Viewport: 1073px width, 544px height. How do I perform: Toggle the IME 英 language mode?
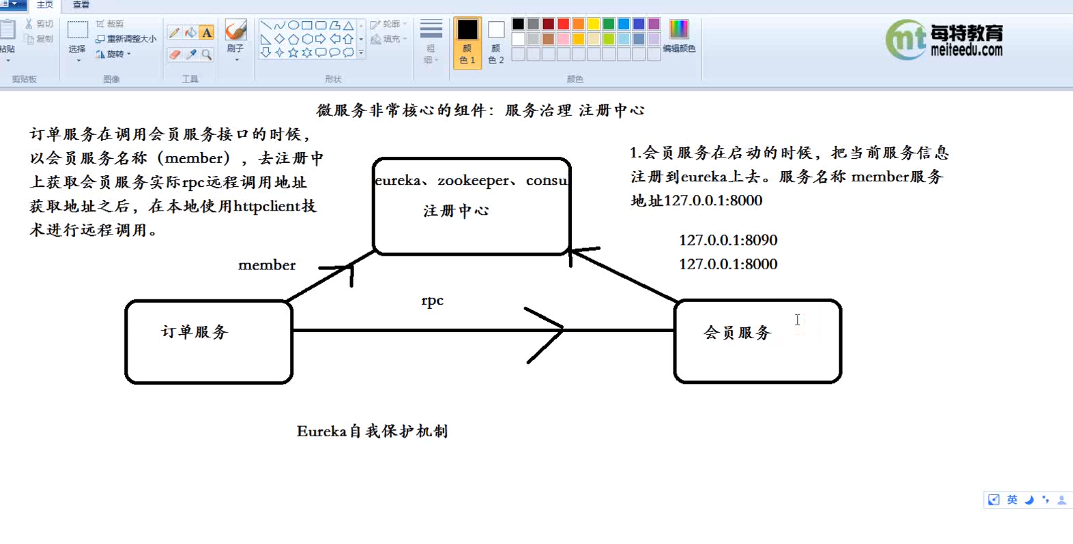click(1012, 500)
